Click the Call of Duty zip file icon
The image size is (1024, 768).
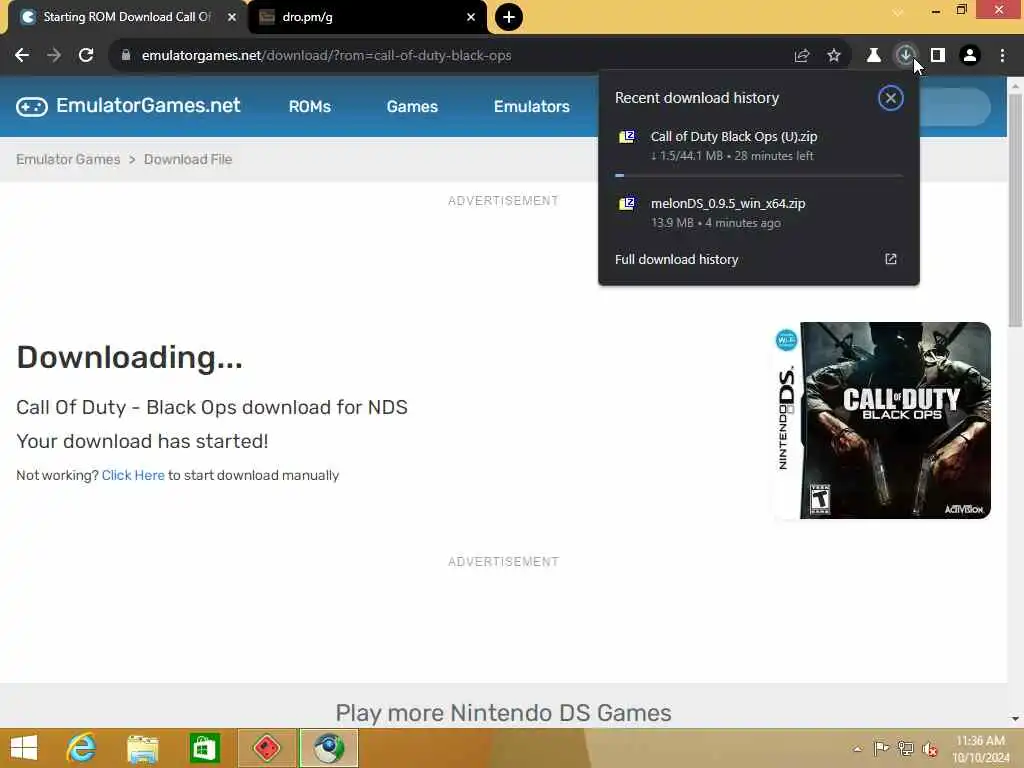click(627, 136)
